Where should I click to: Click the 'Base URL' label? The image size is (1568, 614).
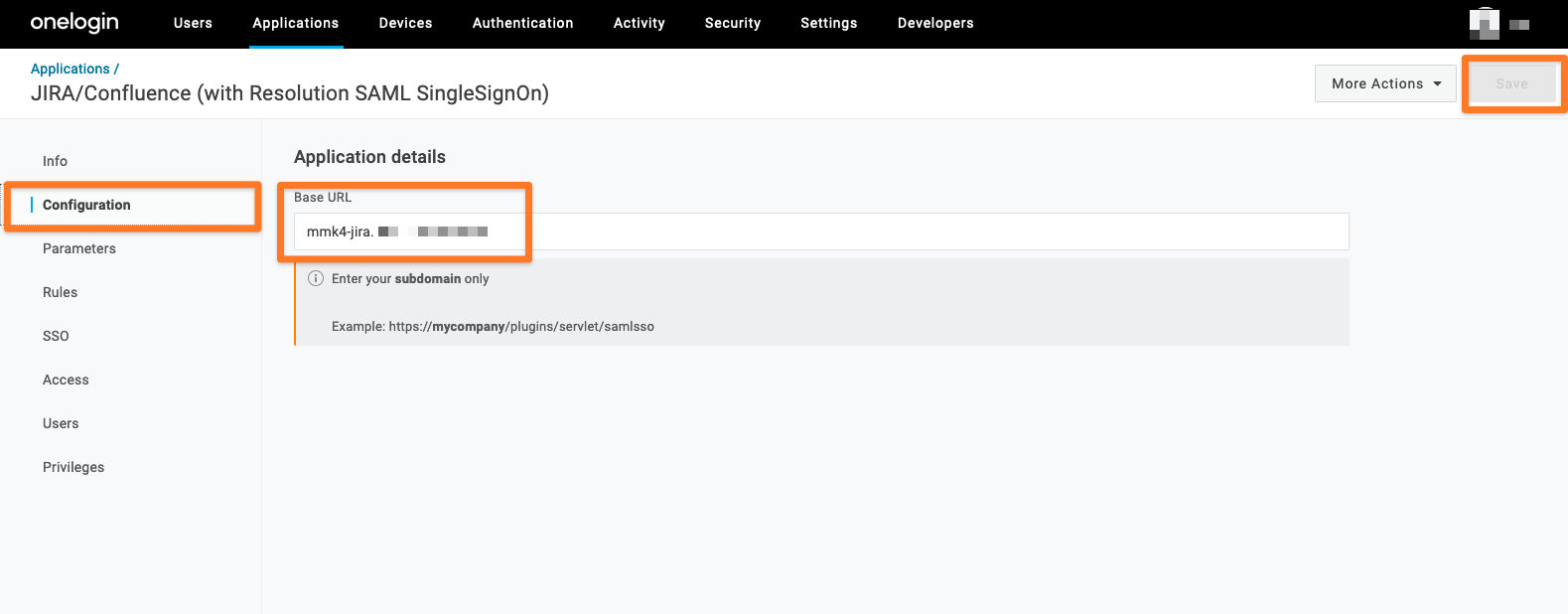(323, 197)
